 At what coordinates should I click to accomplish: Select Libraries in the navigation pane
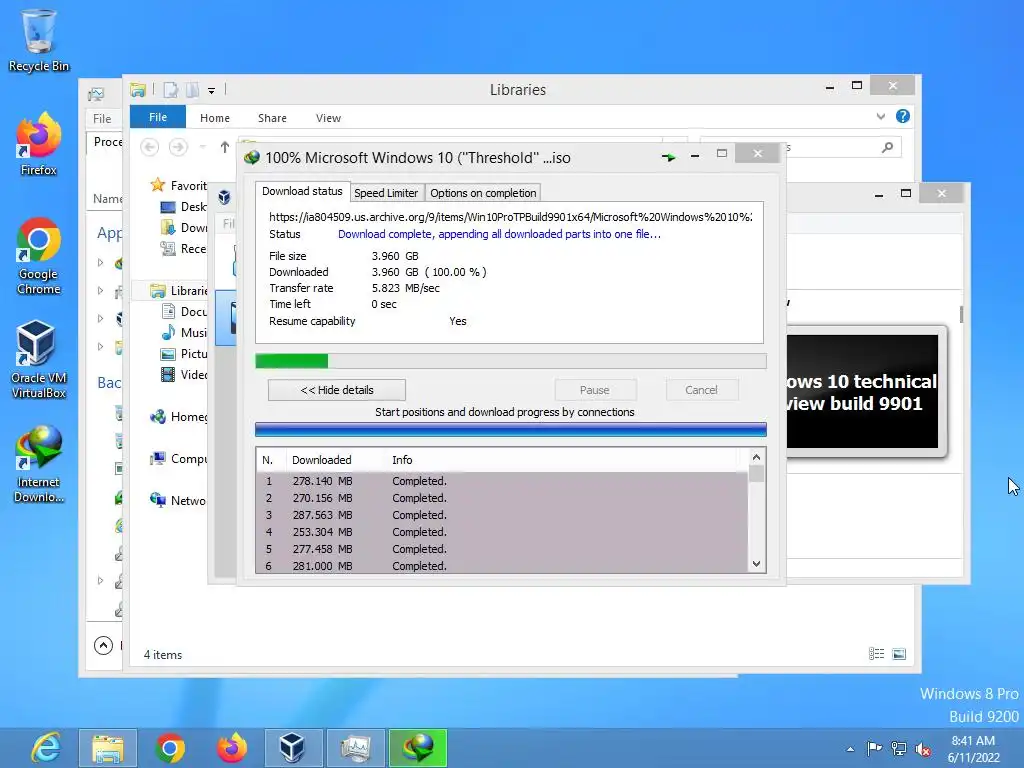point(178,291)
